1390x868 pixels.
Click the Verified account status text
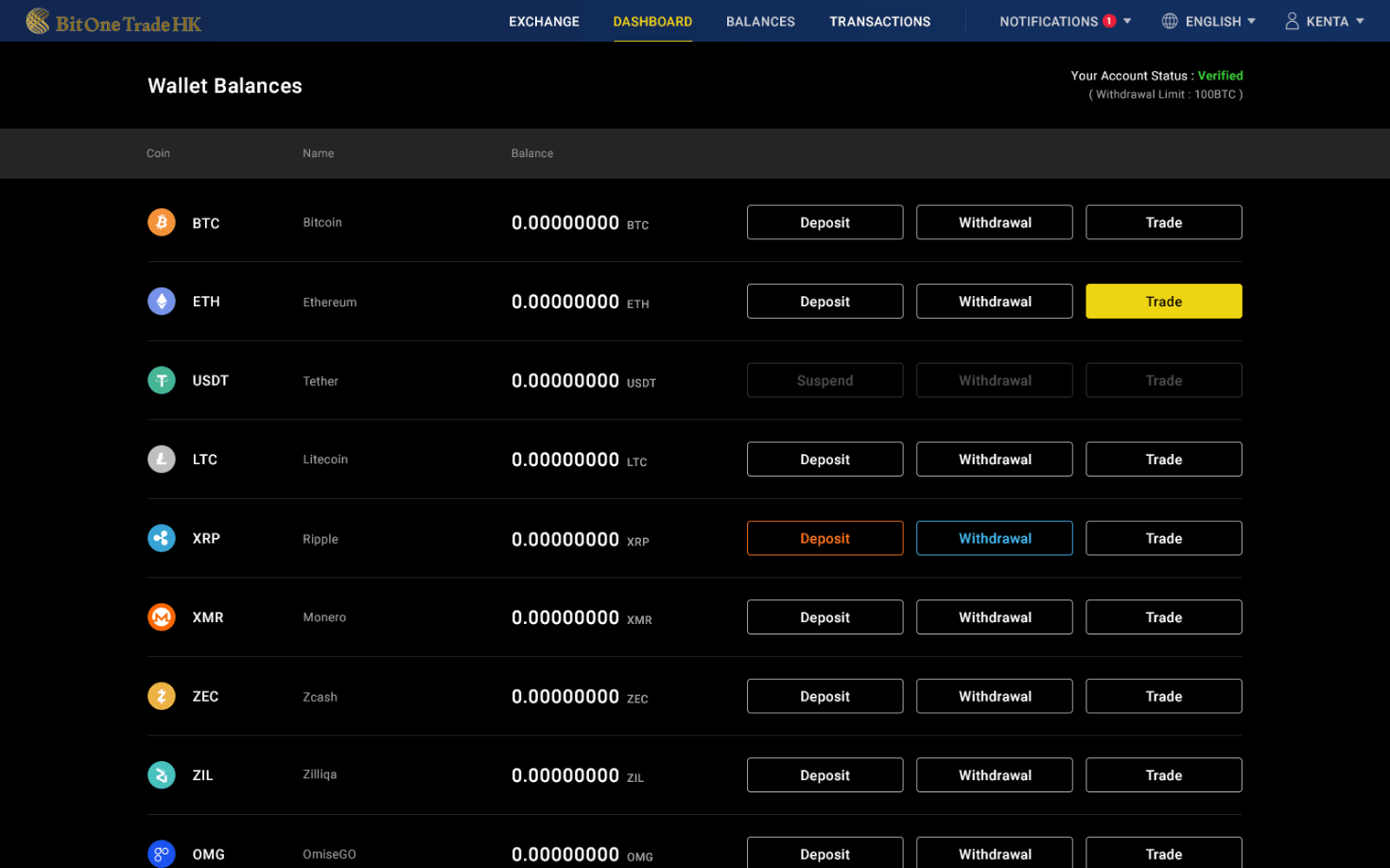[1220, 76]
